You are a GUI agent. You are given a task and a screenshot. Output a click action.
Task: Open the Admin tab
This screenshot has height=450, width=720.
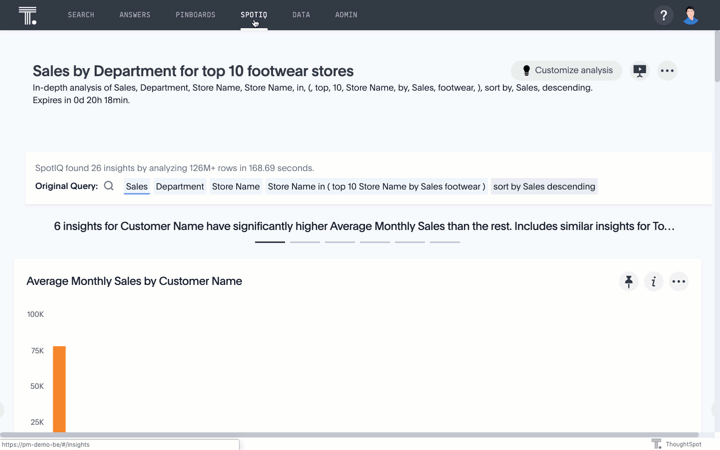click(x=346, y=15)
